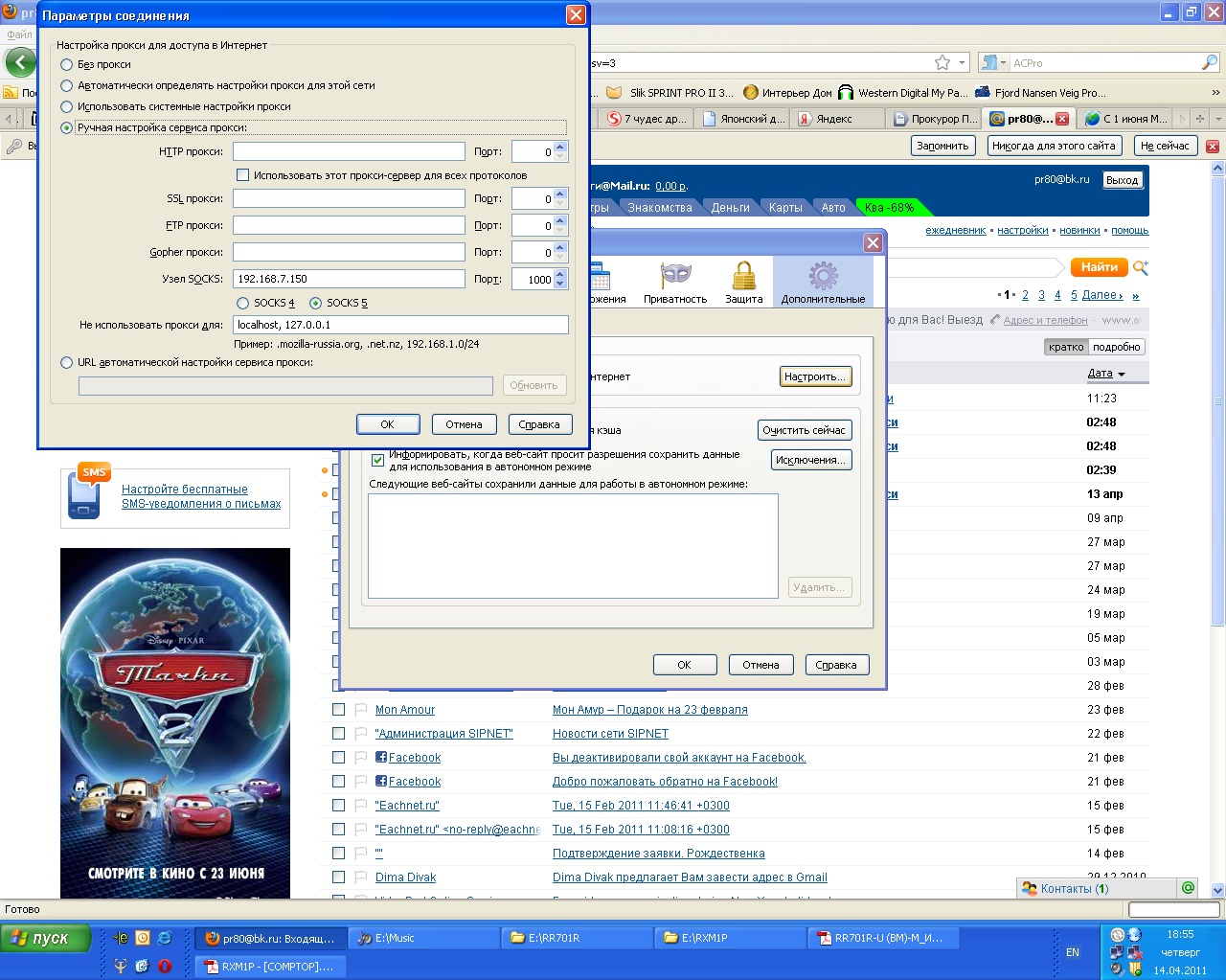Click the SMS notification phone icon
The width and height of the screenshot is (1226, 980).
pos(84,492)
